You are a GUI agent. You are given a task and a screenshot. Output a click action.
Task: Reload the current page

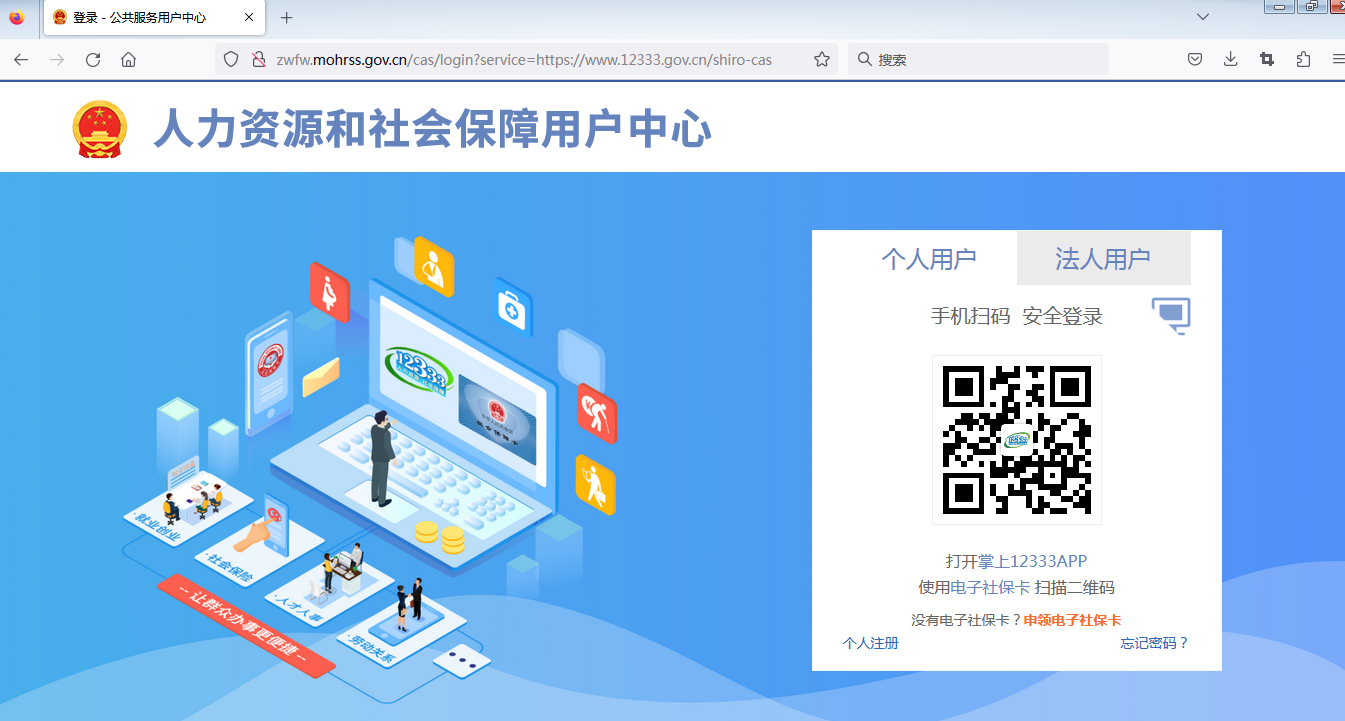[93, 60]
